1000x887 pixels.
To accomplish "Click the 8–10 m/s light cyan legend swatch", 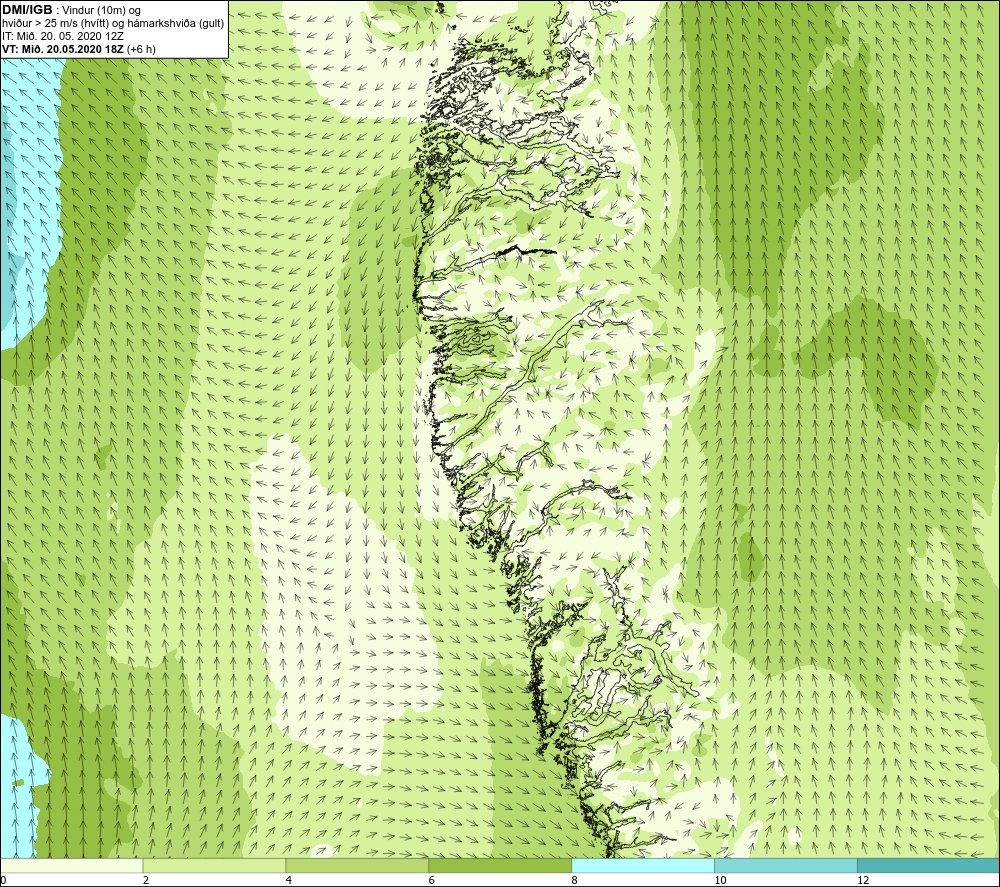I will click(643, 866).
